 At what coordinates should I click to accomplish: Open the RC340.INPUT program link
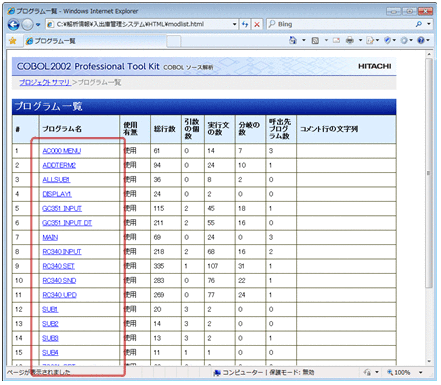[62, 252]
